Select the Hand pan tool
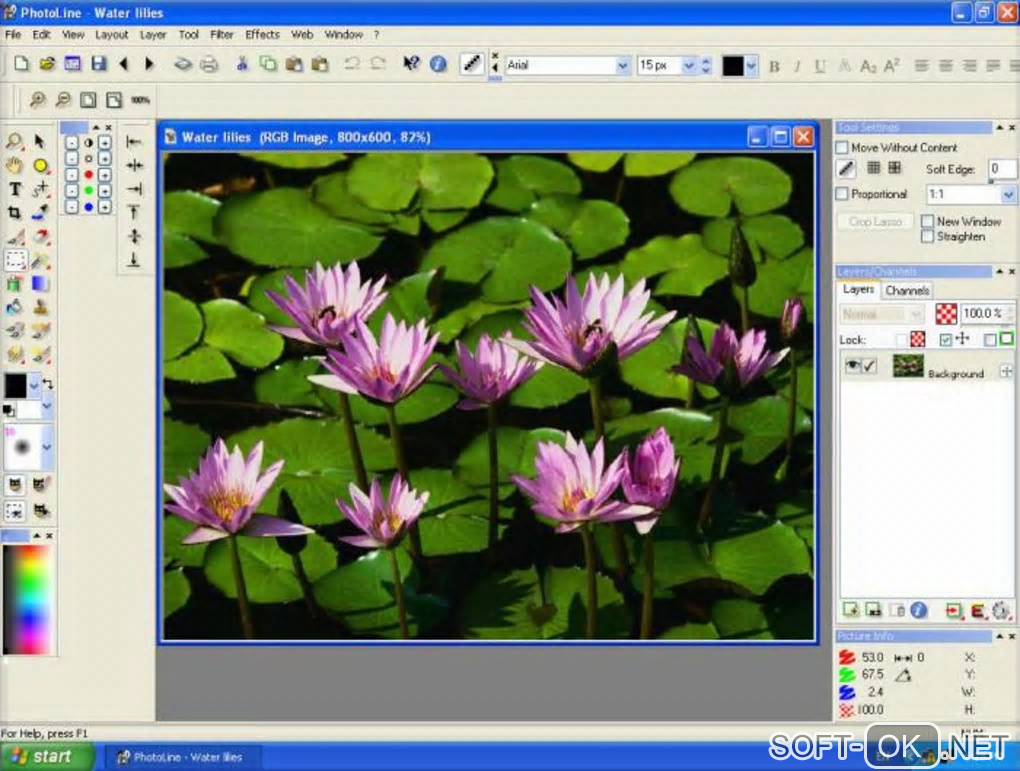 (14, 165)
